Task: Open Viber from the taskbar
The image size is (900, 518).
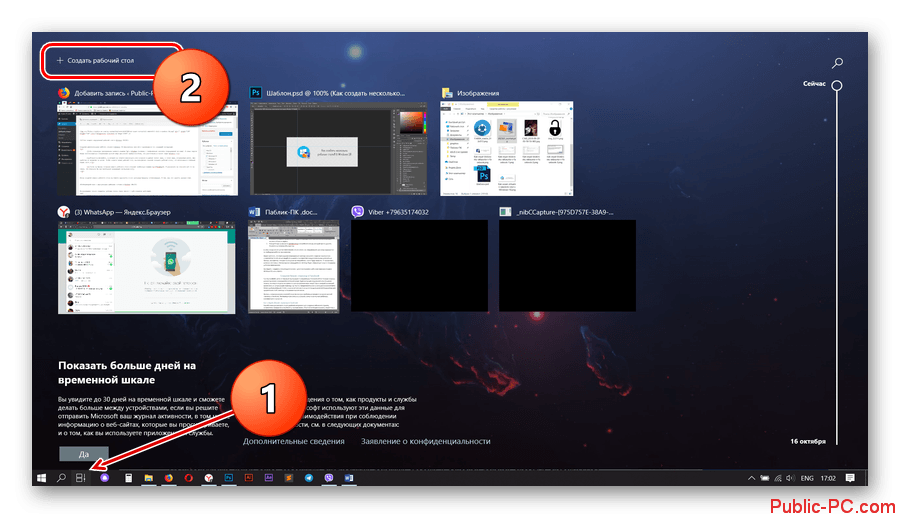Action: pos(328,478)
